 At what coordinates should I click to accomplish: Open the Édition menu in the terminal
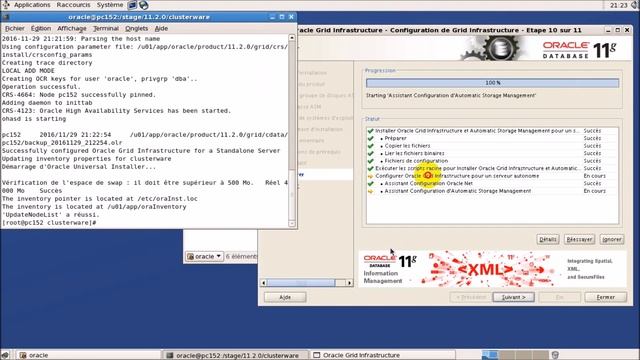click(x=41, y=29)
